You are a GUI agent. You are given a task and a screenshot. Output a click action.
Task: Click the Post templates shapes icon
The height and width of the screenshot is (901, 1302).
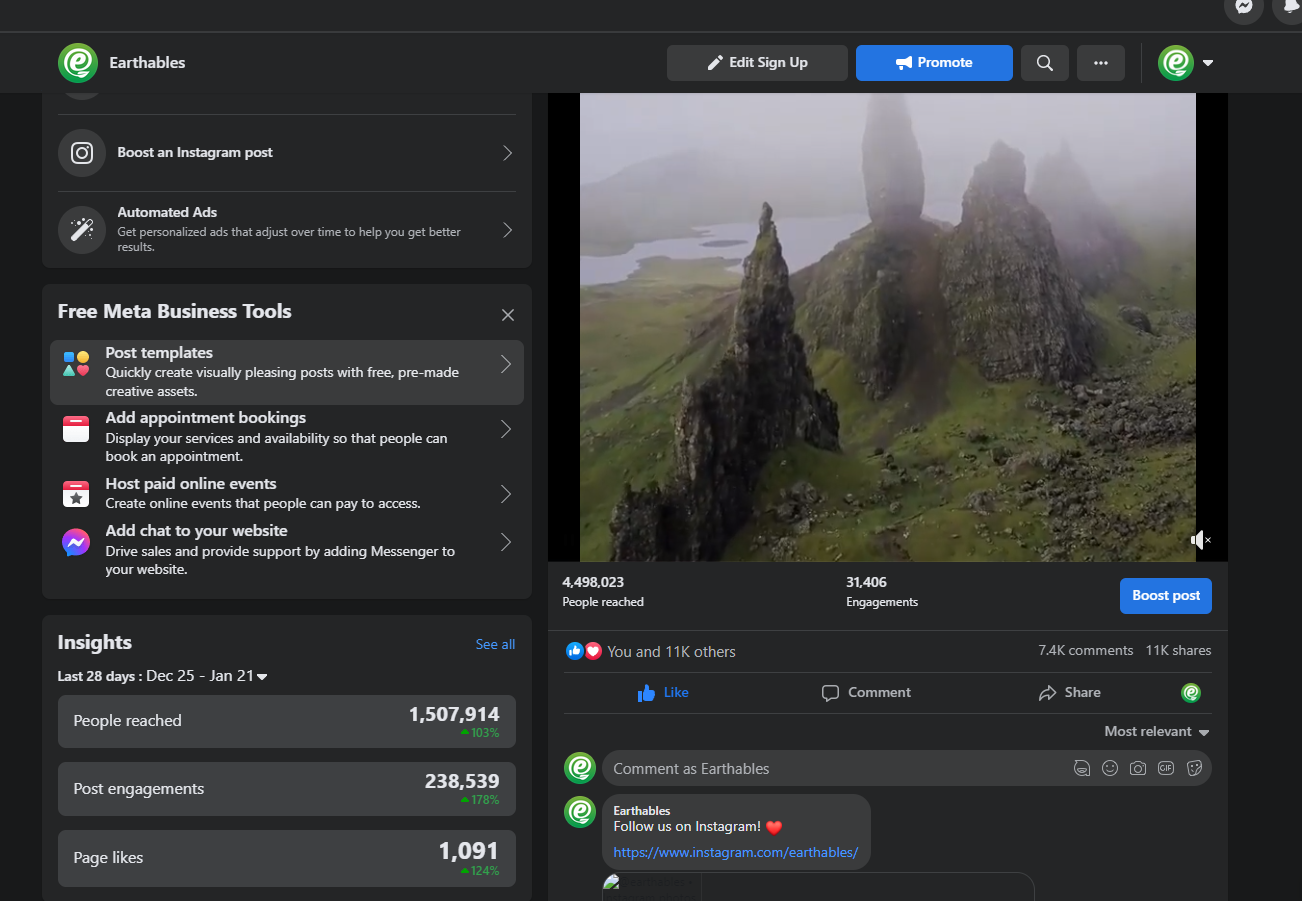[x=77, y=364]
